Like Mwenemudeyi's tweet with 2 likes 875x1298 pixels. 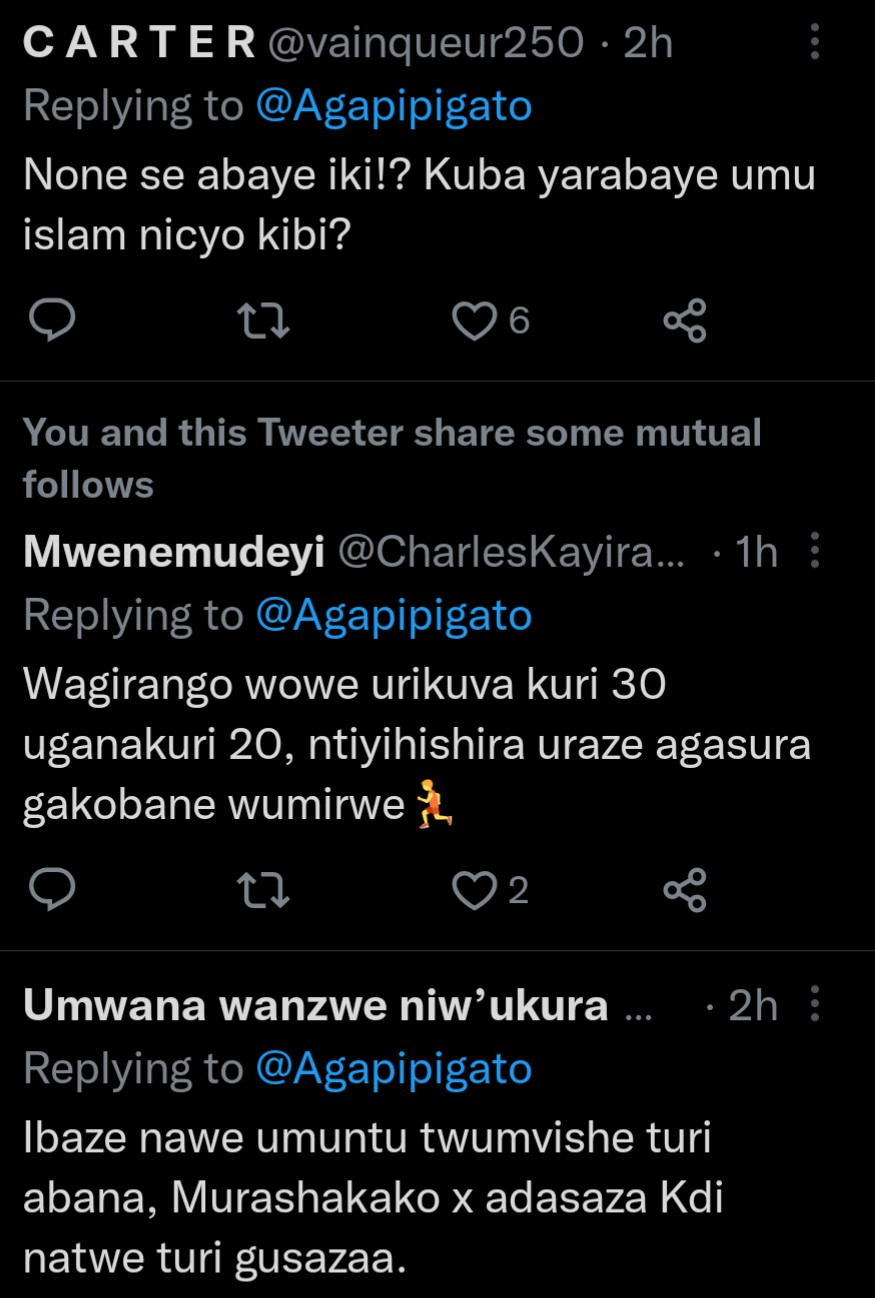[x=474, y=890]
